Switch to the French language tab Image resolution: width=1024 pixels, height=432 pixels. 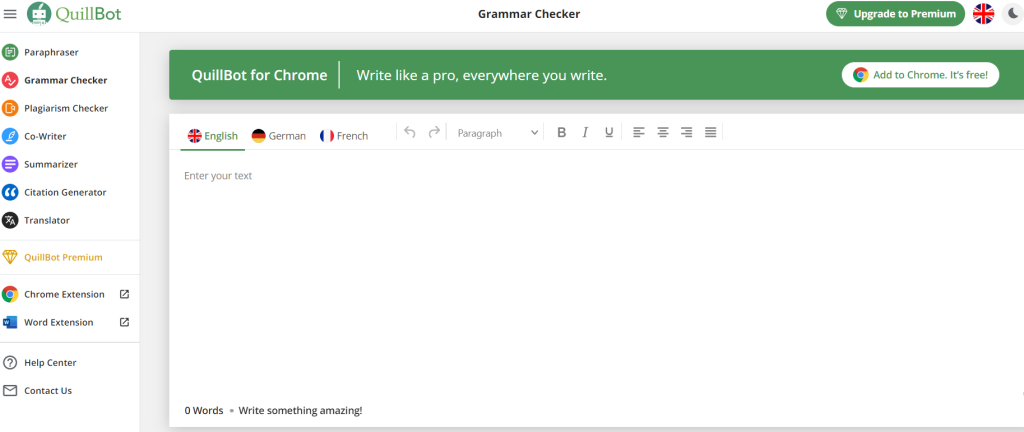[344, 136]
